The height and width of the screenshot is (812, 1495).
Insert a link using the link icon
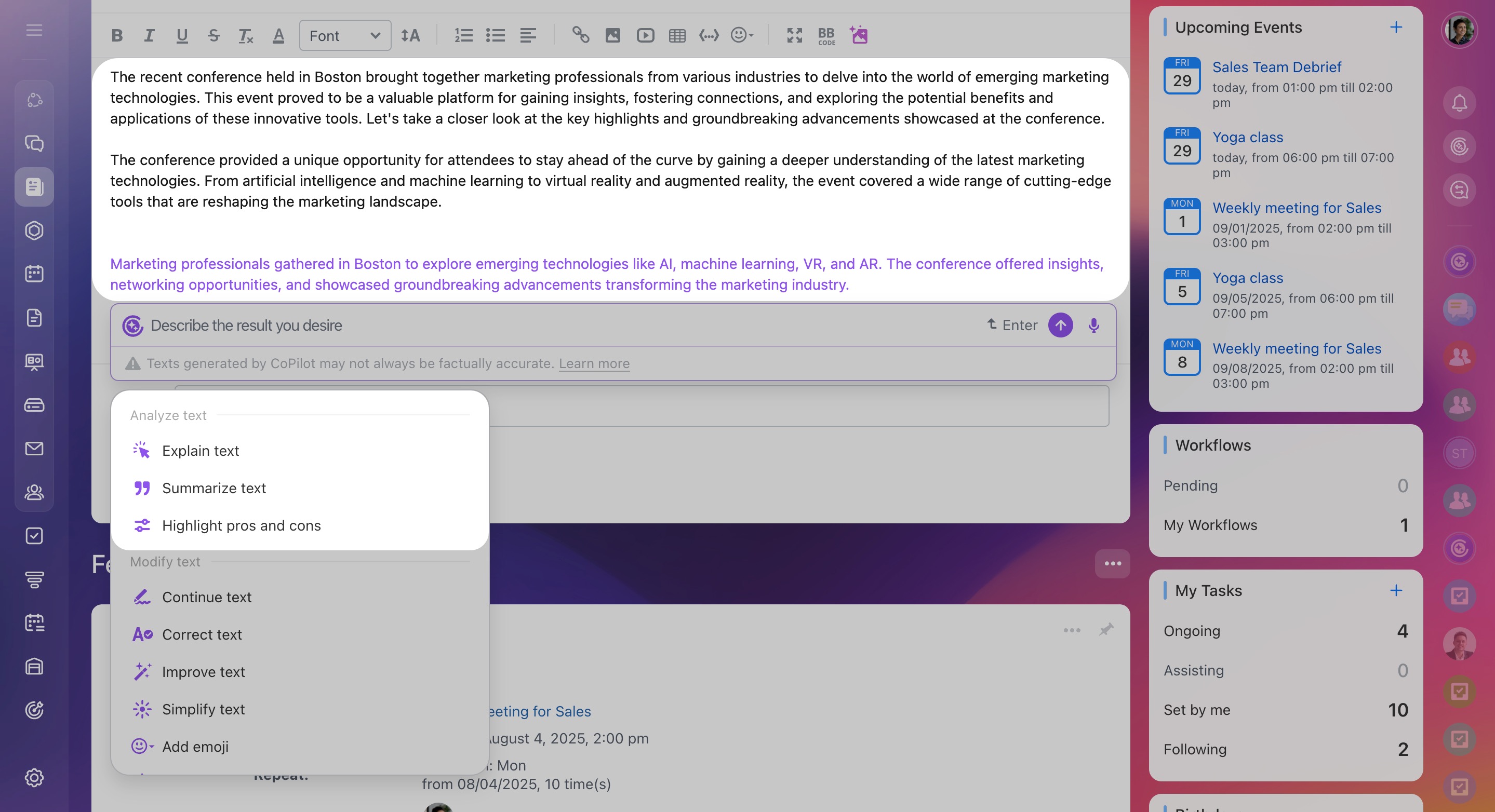tap(580, 35)
